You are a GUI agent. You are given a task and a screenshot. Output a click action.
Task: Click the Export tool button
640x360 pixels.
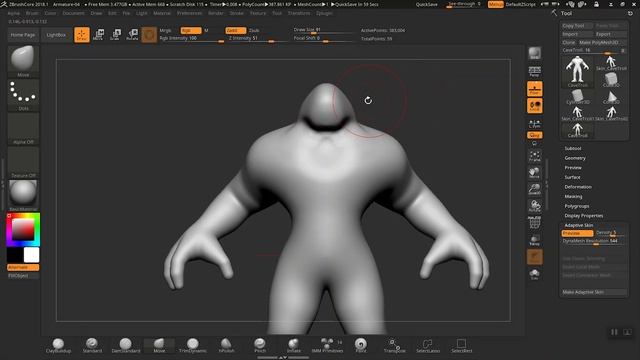pos(610,34)
